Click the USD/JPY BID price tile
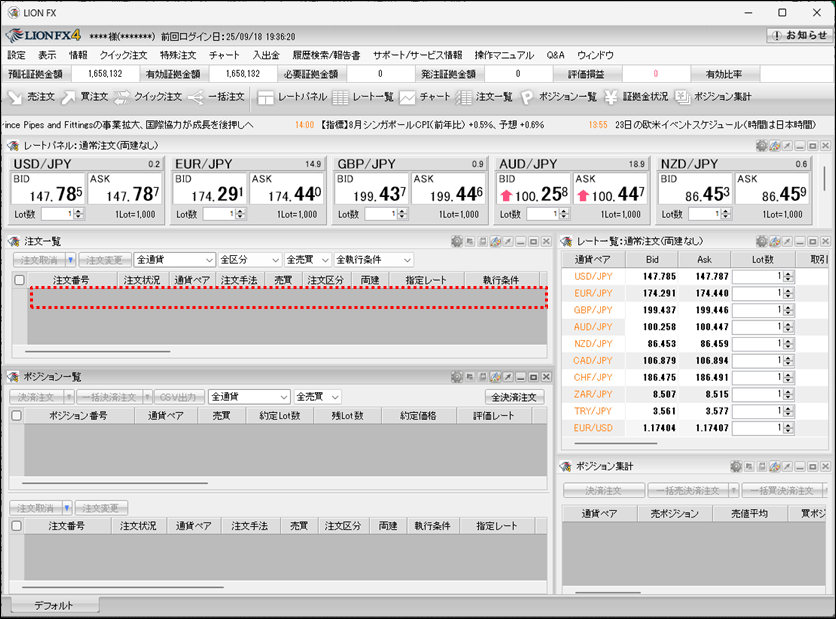Viewport: 836px width, 619px height. 50,191
